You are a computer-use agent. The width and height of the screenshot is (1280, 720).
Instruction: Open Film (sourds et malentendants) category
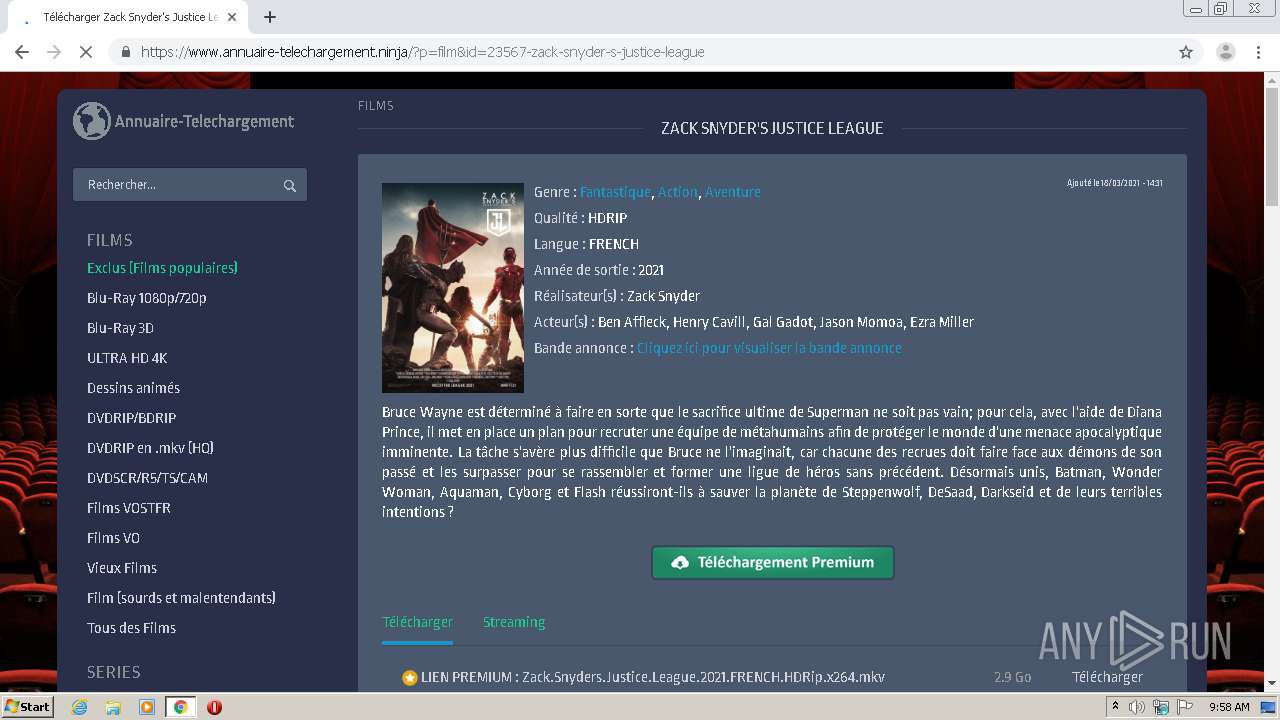coord(181,598)
